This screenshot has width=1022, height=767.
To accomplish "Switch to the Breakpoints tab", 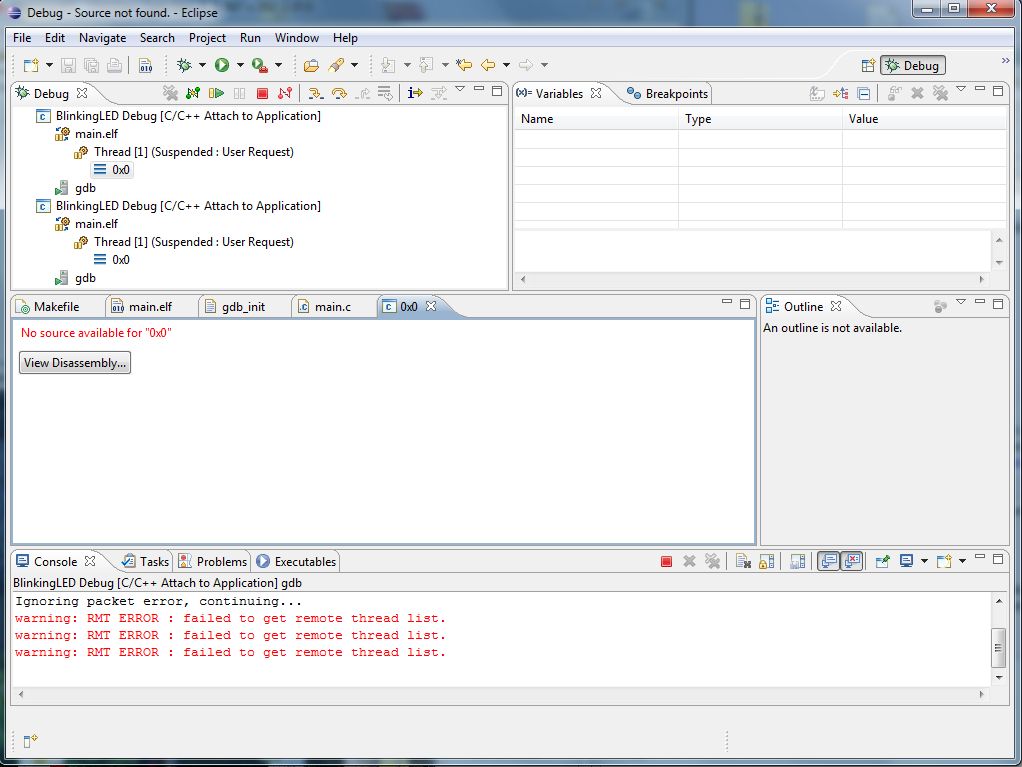I will point(667,94).
